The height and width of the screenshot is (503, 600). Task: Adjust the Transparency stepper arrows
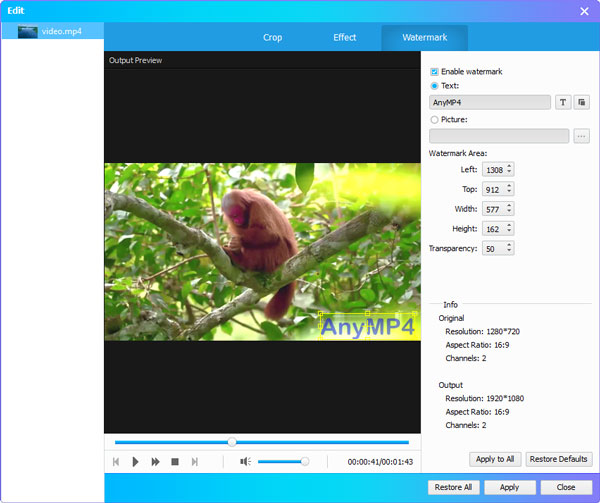tap(509, 247)
